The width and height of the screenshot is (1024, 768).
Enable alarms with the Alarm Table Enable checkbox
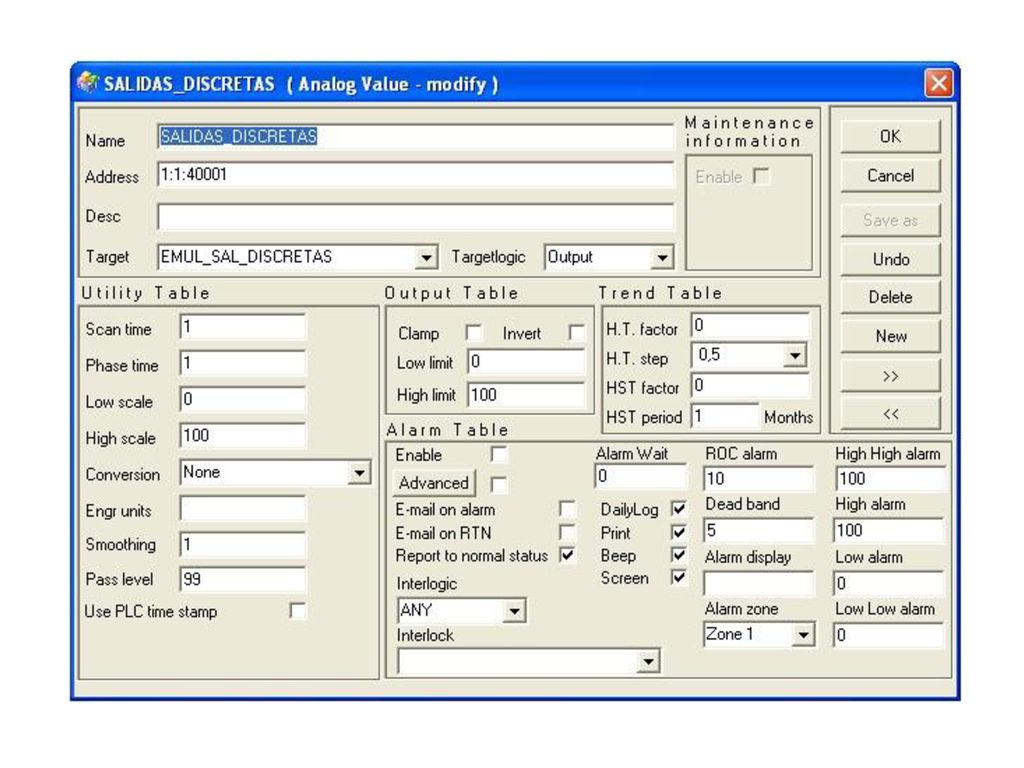(498, 455)
